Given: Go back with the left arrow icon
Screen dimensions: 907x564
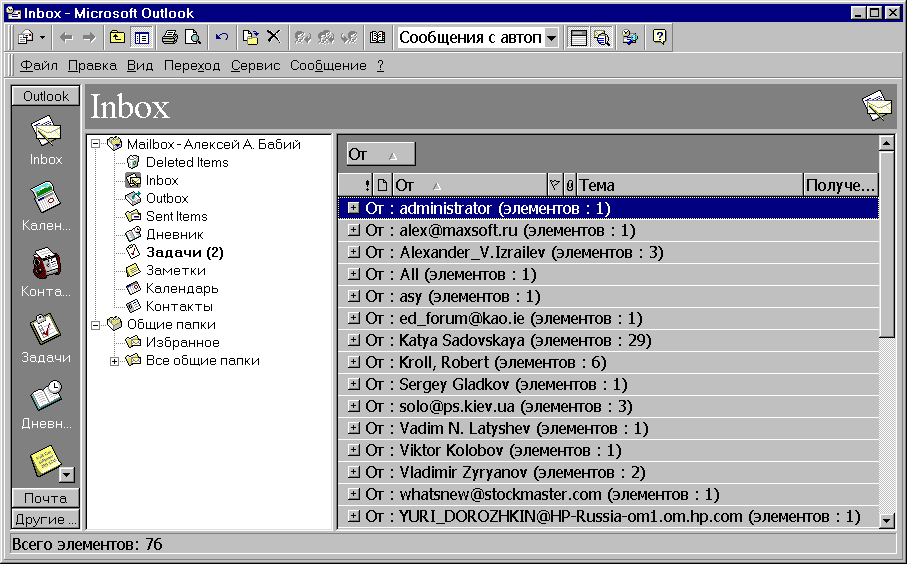Looking at the screenshot, I should 66,38.
